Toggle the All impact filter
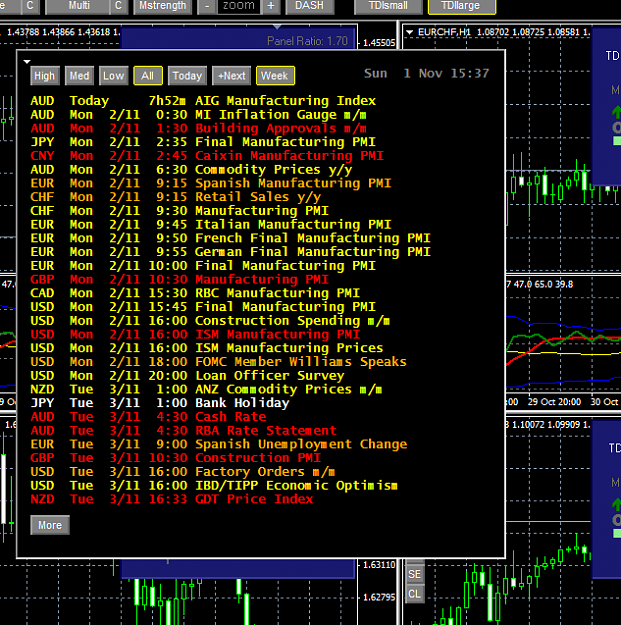This screenshot has width=621, height=625. point(147,76)
